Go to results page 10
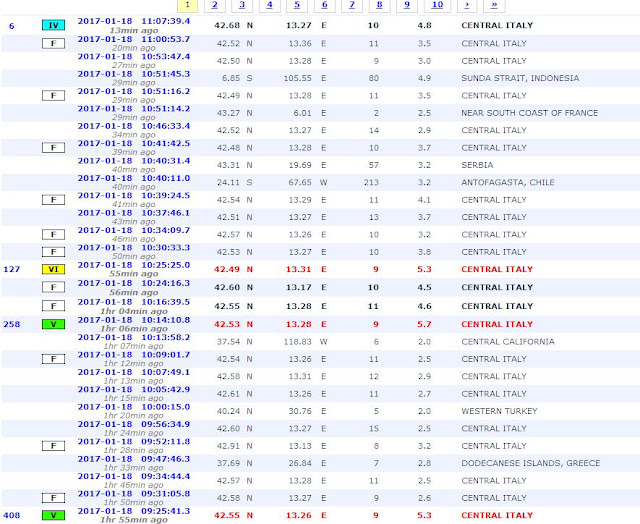The width and height of the screenshot is (640, 524). tap(437, 5)
